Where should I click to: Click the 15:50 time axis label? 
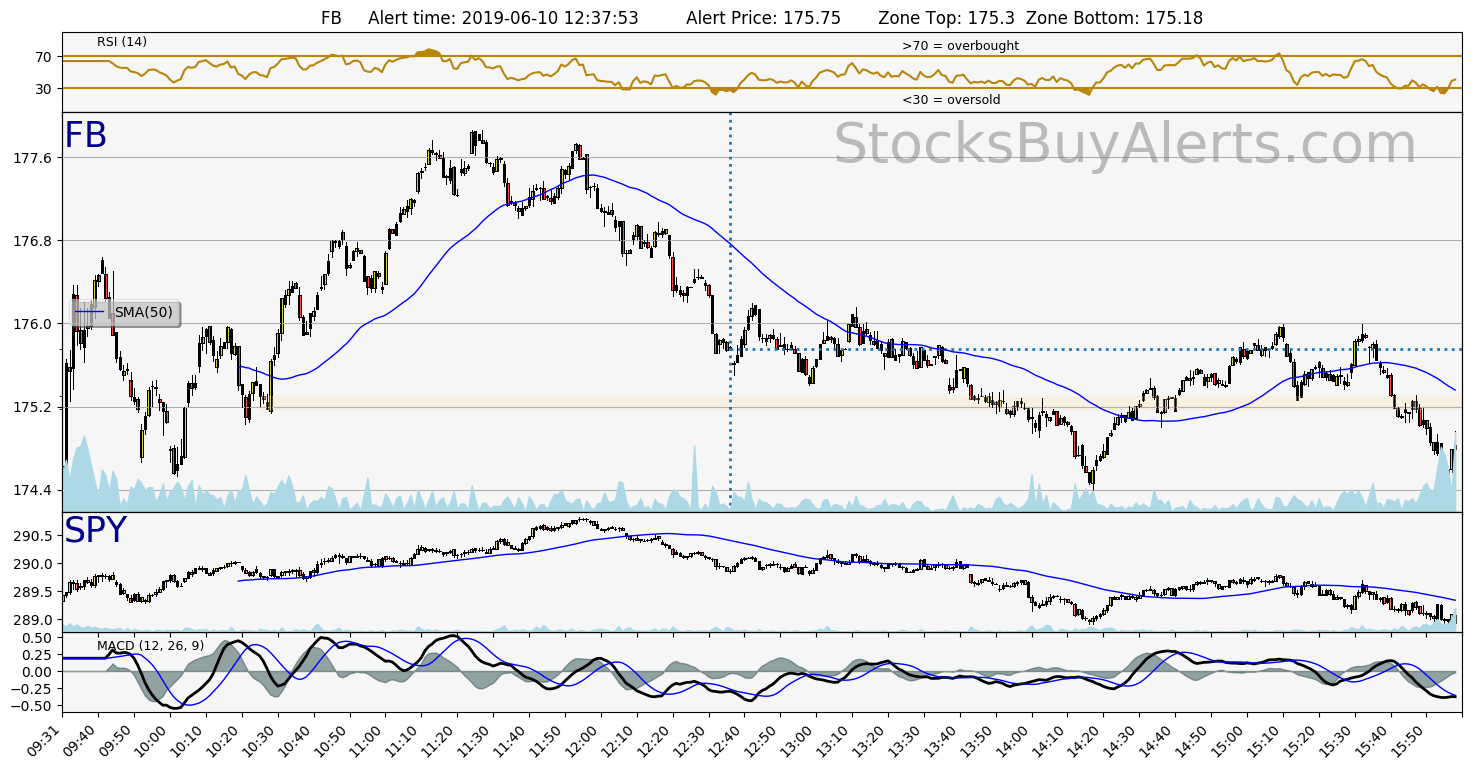(x=1407, y=740)
